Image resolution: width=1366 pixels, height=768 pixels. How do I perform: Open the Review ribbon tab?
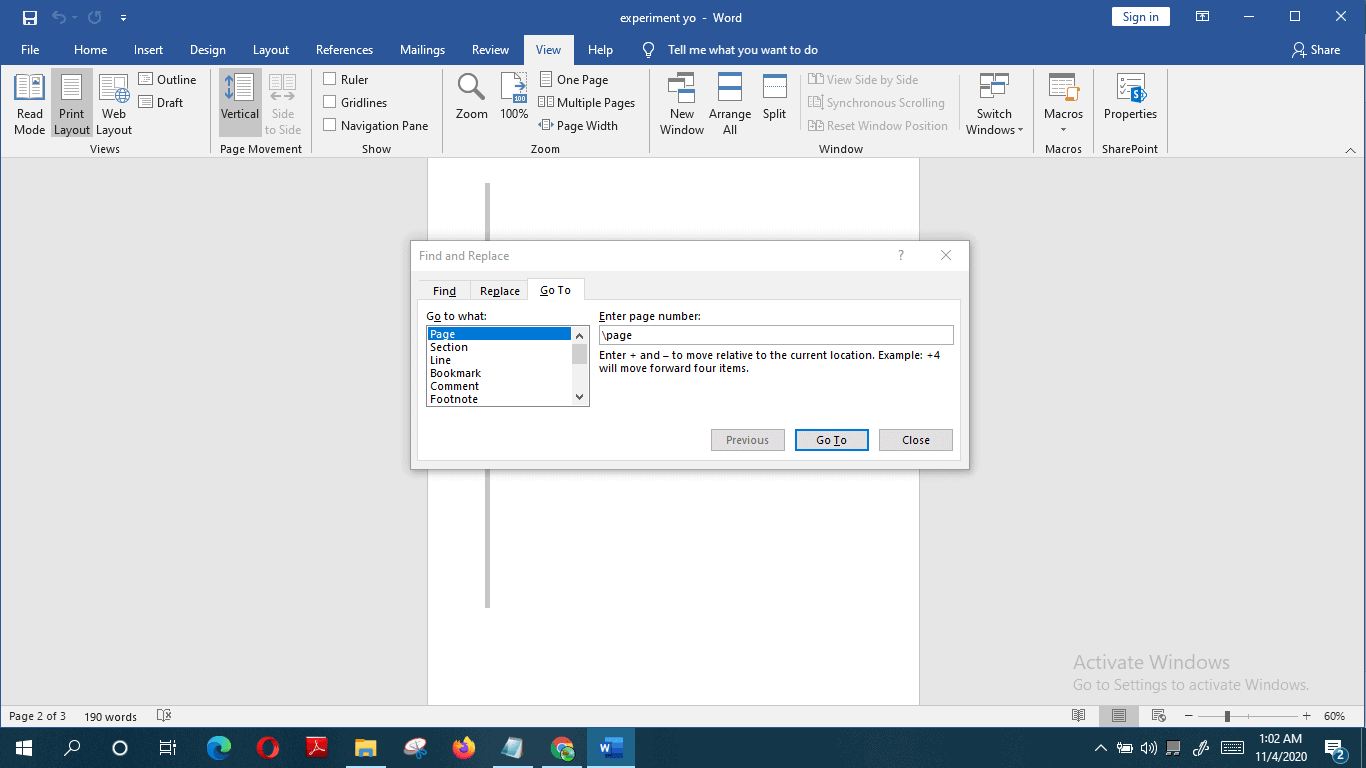point(490,50)
